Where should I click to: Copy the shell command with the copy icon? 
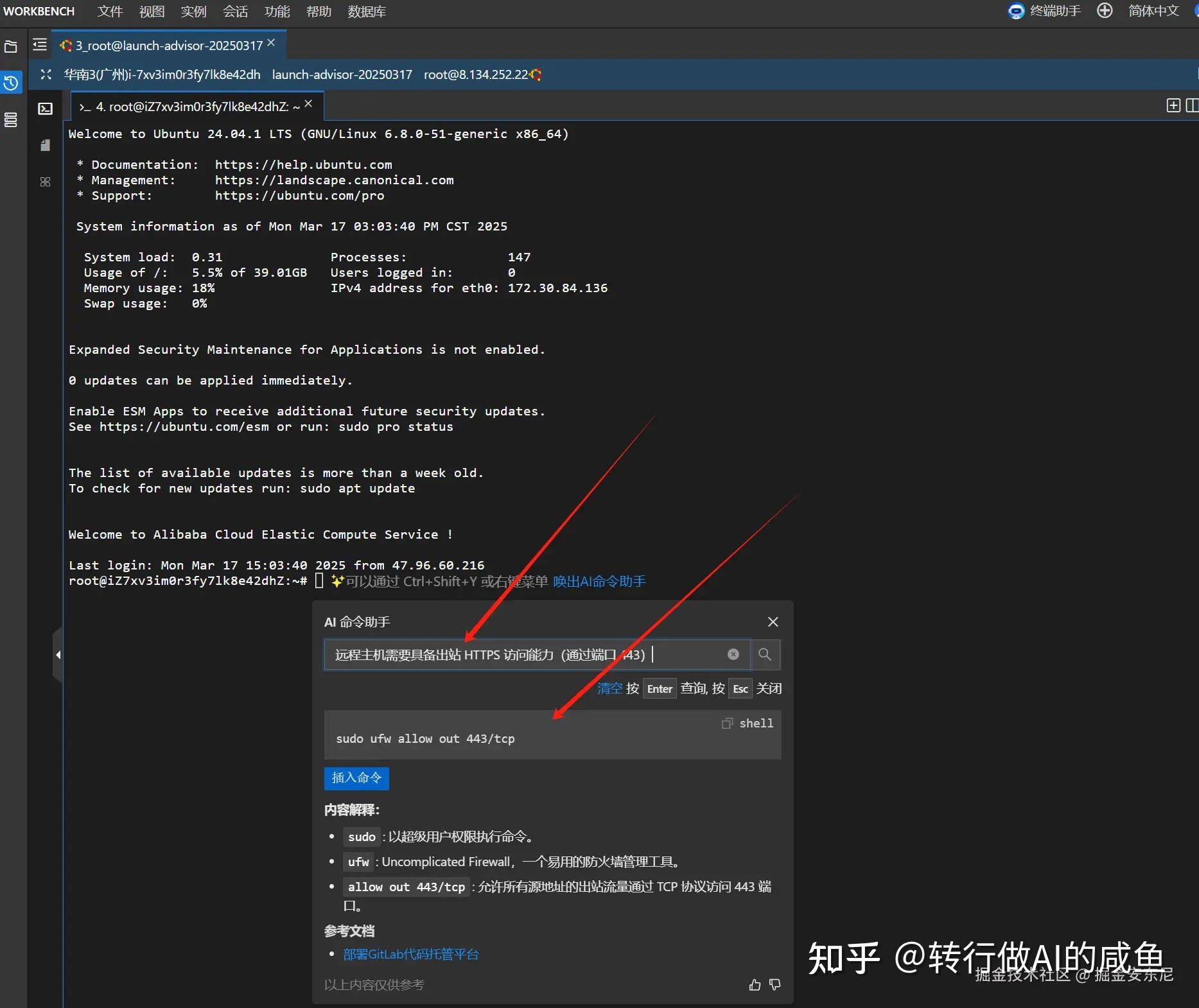pos(727,724)
